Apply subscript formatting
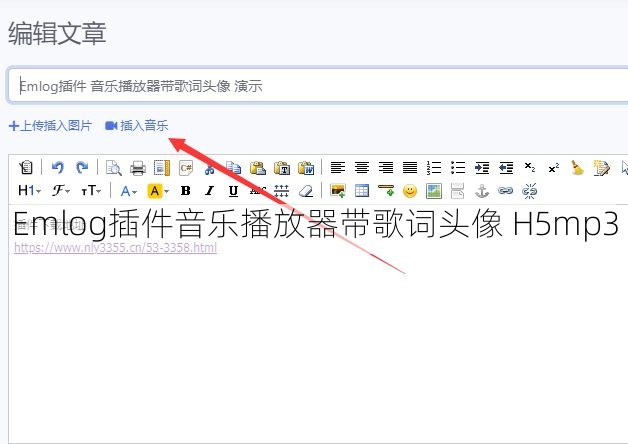The width and height of the screenshot is (628, 444). [530, 167]
